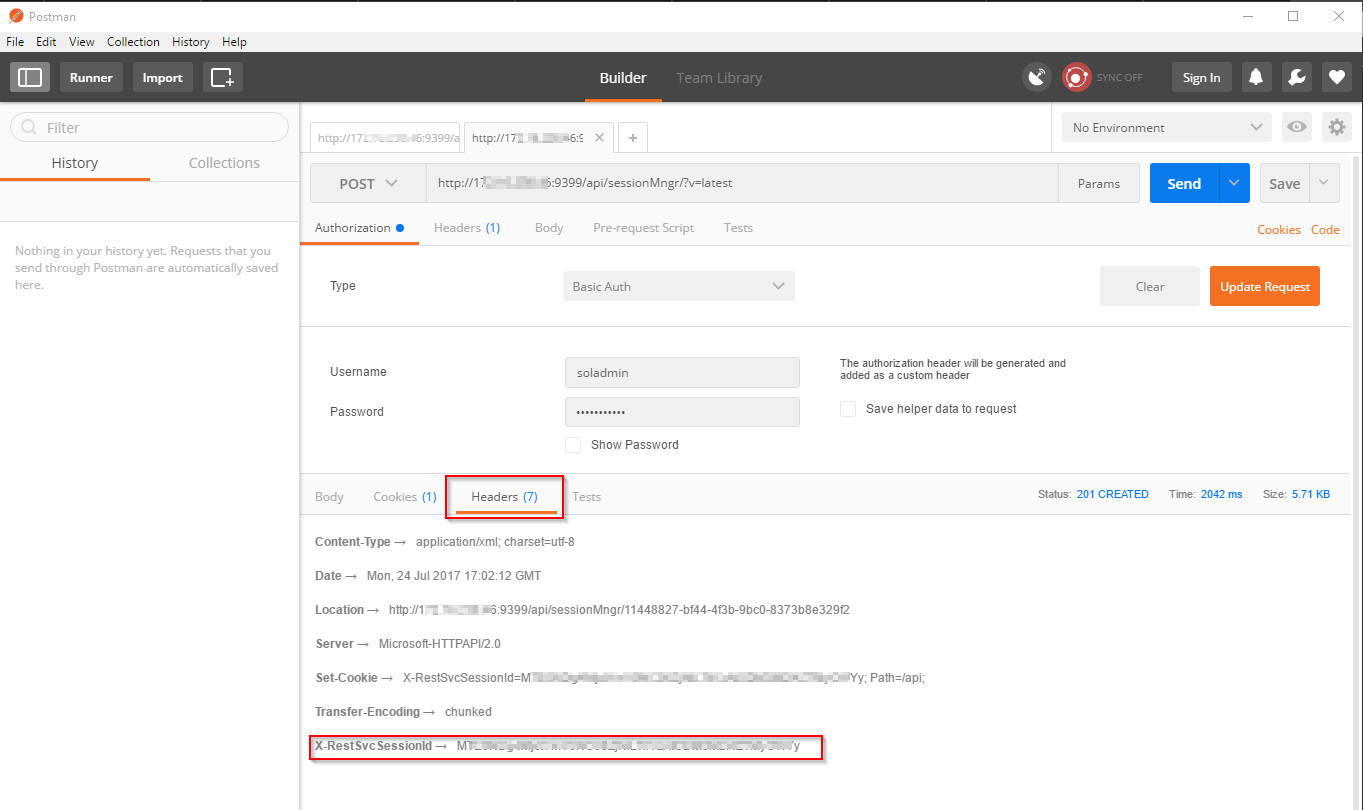Open notifications bell icon
1363x810 pixels.
(x=1256, y=77)
